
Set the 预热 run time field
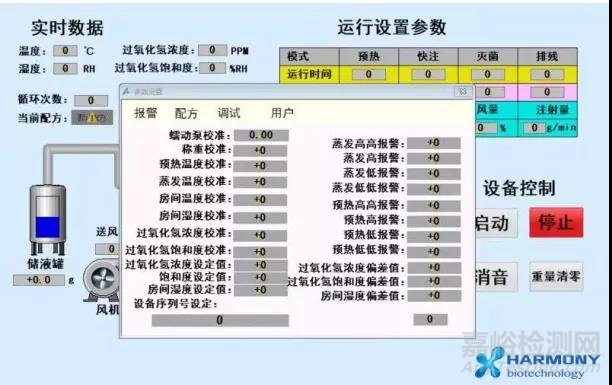pos(369,74)
